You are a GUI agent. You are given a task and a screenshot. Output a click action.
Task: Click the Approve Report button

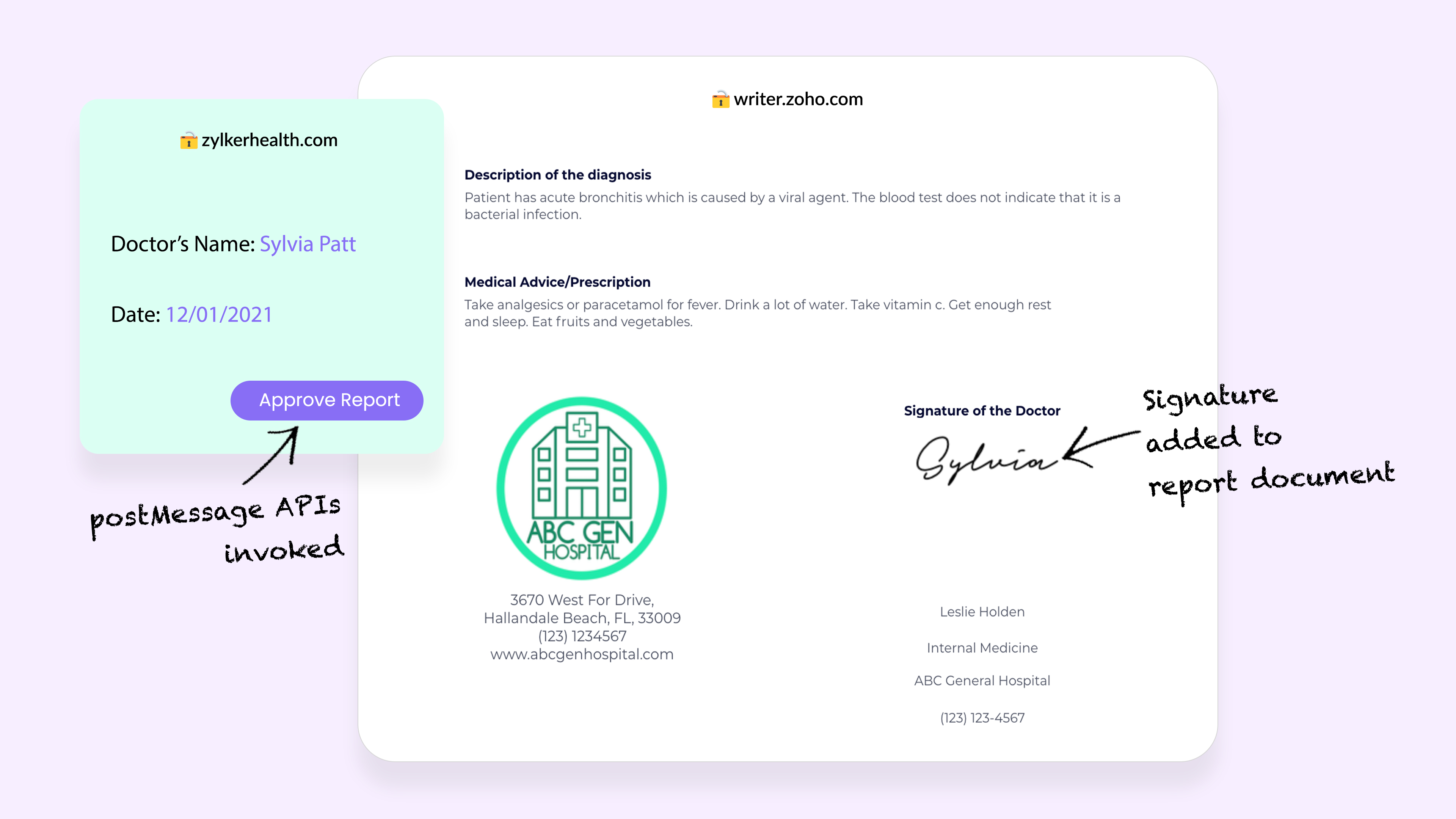(327, 400)
